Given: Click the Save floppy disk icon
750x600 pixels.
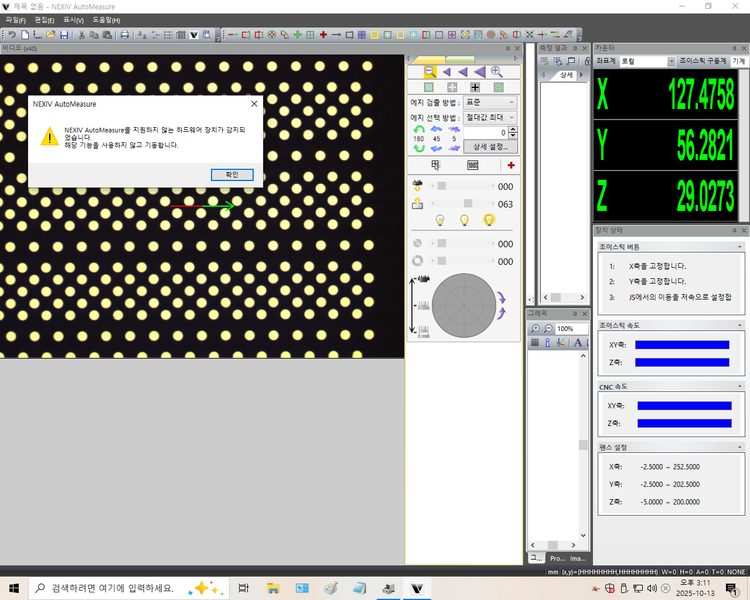Looking at the screenshot, I should [x=64, y=35].
